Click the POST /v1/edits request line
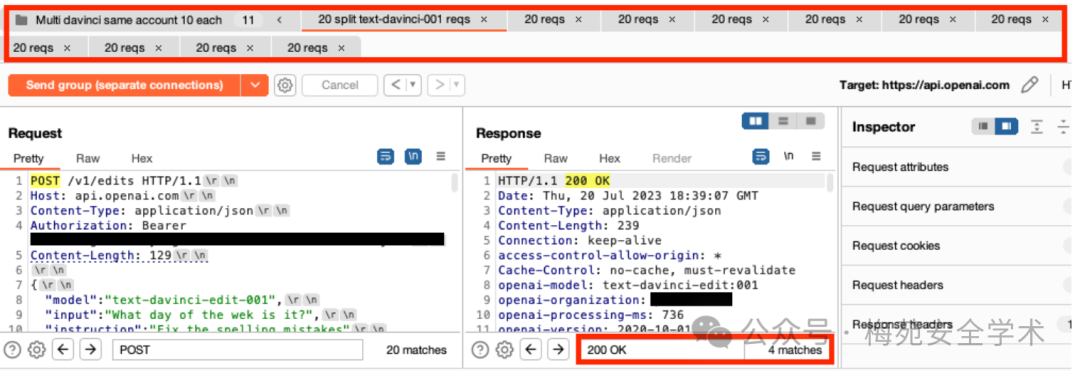The width and height of the screenshot is (1080, 376). click(x=133, y=180)
